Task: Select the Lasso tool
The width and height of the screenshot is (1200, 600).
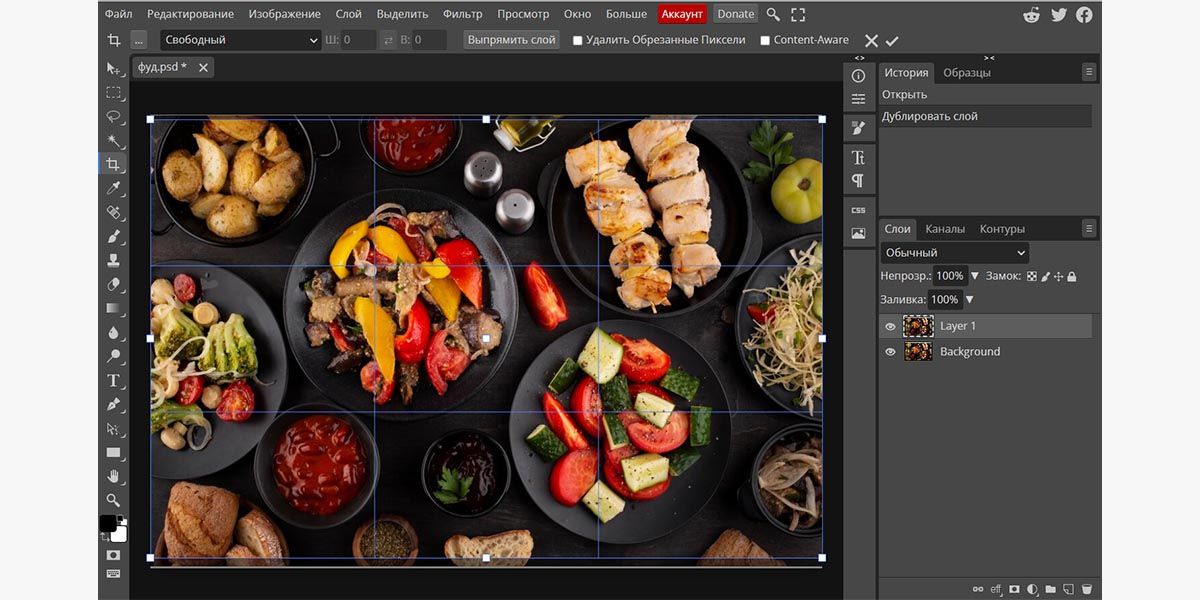Action: pyautogui.click(x=114, y=116)
